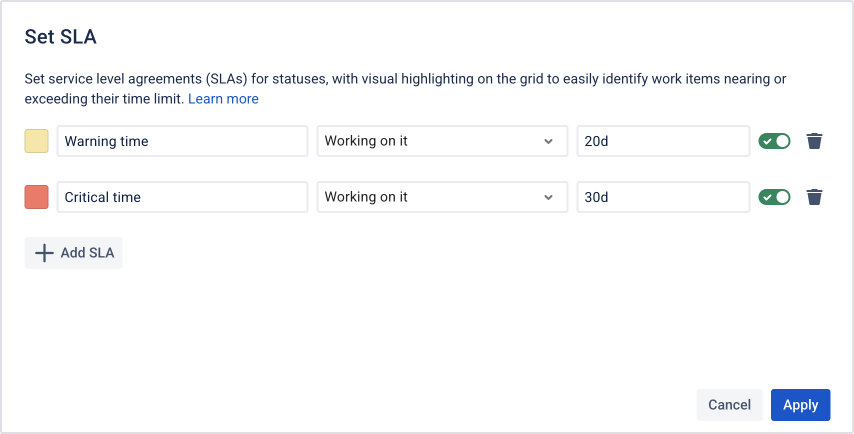Click the chevron arrow in Critical row dropdown
The width and height of the screenshot is (854, 434).
548,197
